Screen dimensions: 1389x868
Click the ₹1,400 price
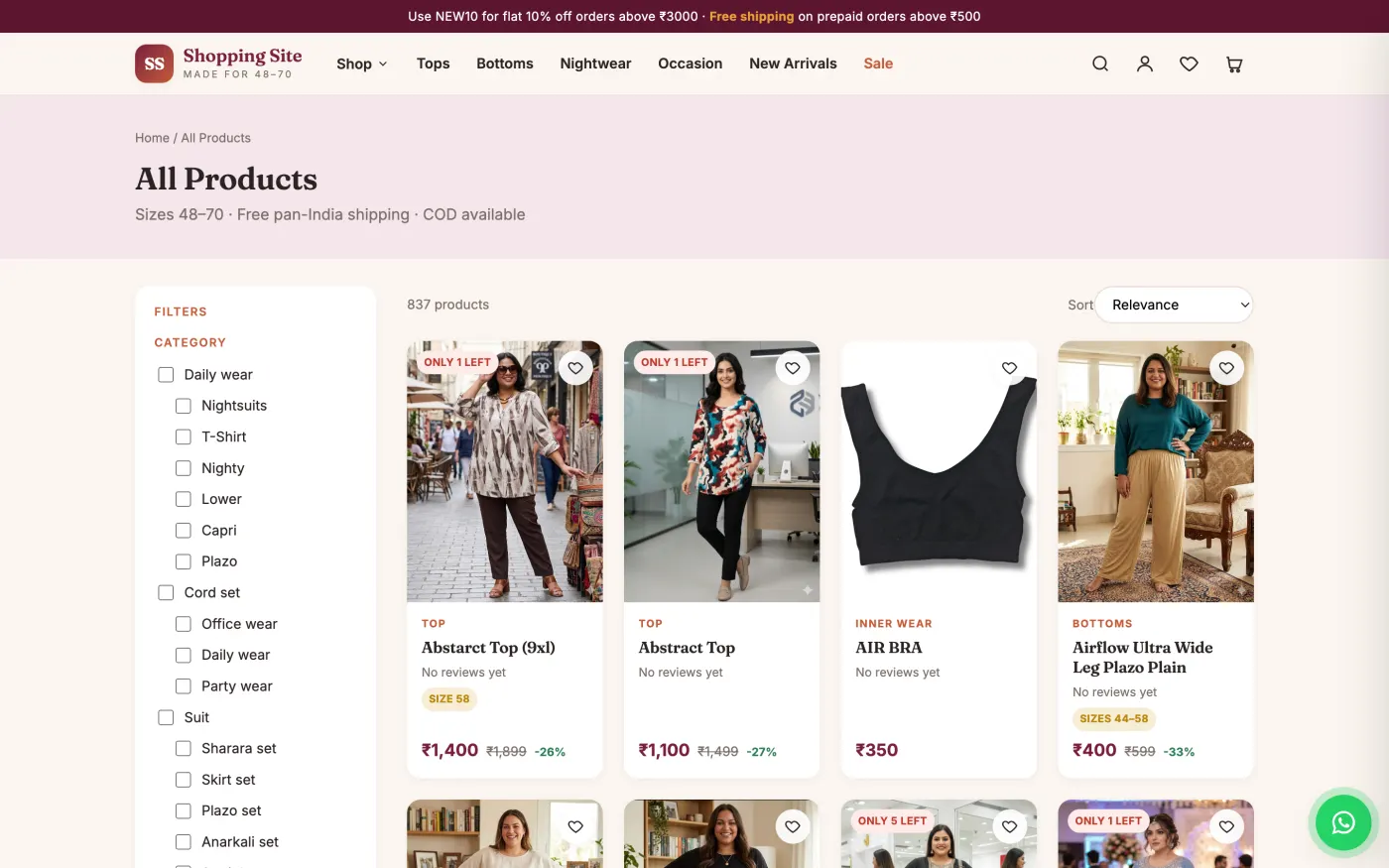pos(450,751)
